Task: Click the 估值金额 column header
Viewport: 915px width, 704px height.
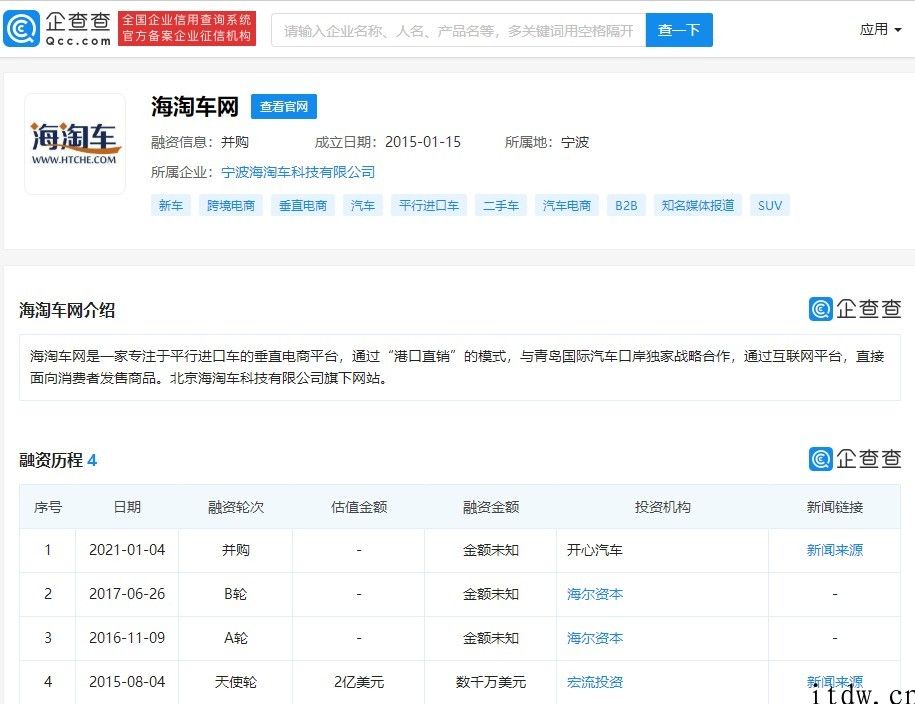Action: 358,507
